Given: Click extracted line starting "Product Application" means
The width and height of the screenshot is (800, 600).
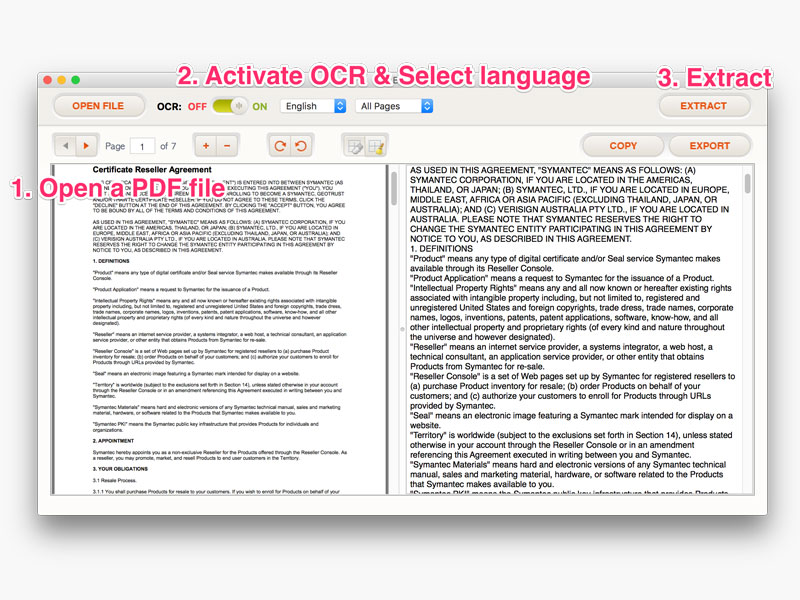Looking at the screenshot, I should click(x=562, y=278).
